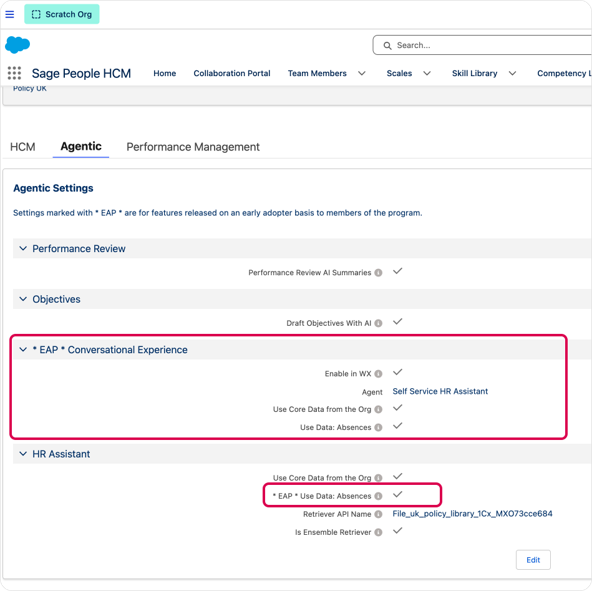Image resolution: width=592 pixels, height=591 pixels.
Task: Click the Edit button
Action: (533, 560)
